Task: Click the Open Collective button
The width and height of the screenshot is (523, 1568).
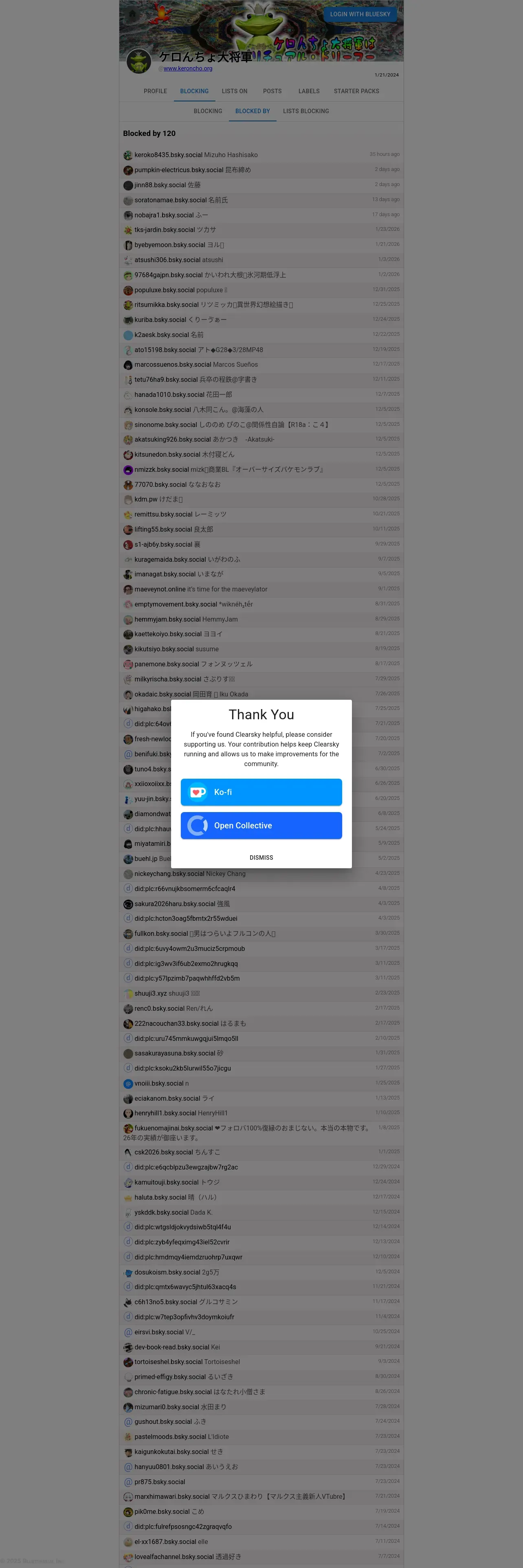Action: tap(261, 826)
